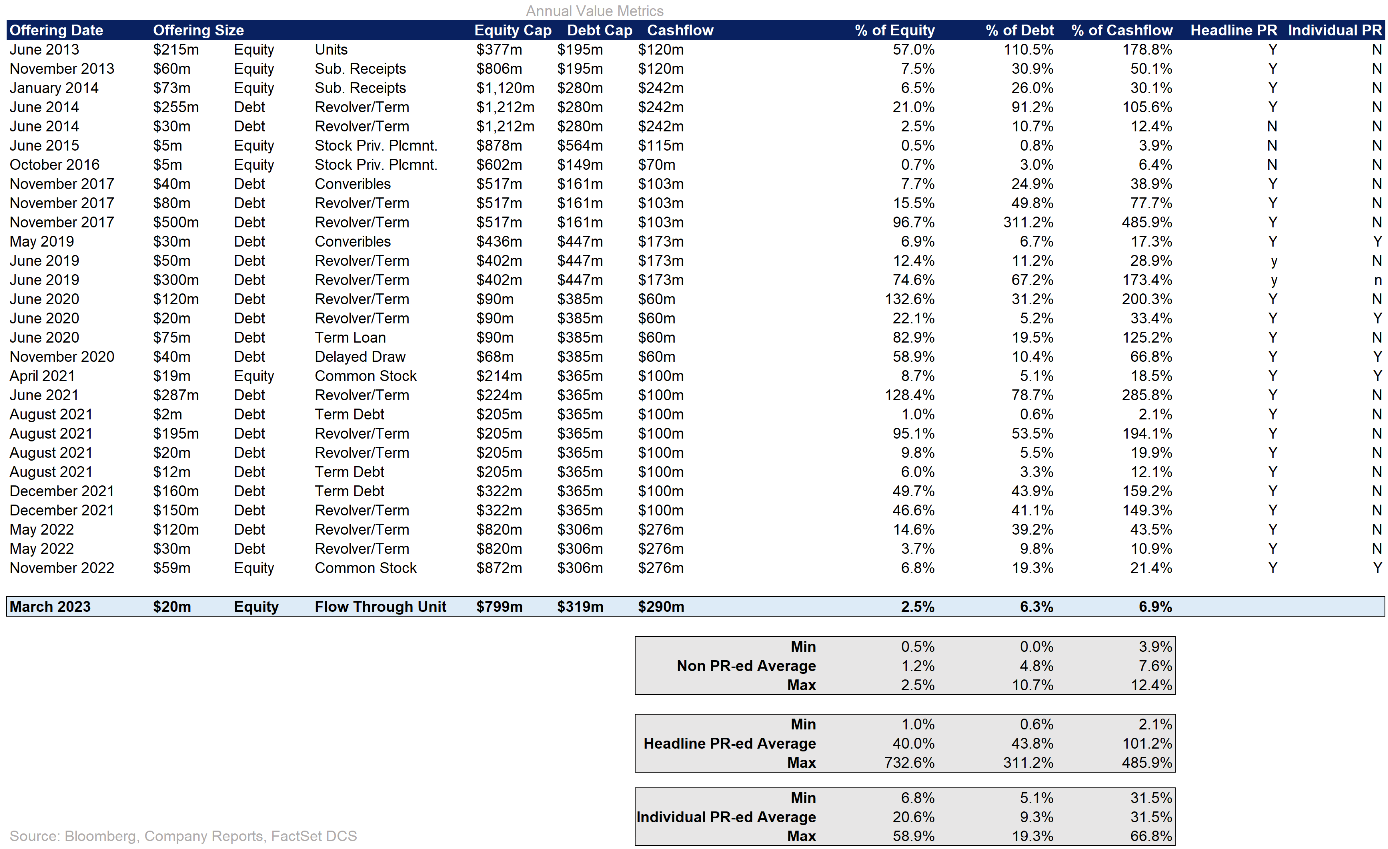Viewport: 1388px width, 849px height.
Task: Select the 'April 2021' date cell
Action: point(41,376)
